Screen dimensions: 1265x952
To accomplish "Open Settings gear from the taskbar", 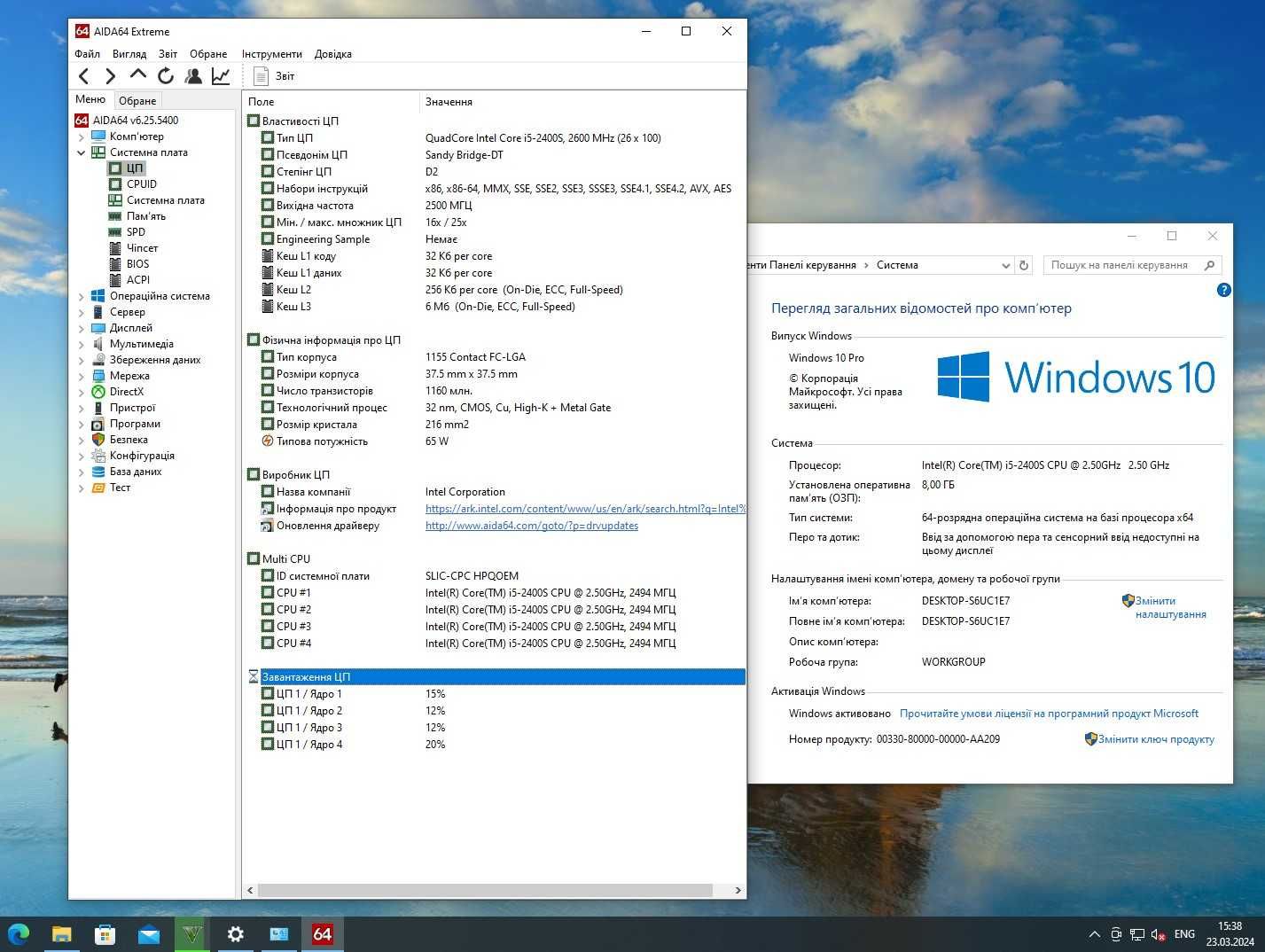I will 235,933.
